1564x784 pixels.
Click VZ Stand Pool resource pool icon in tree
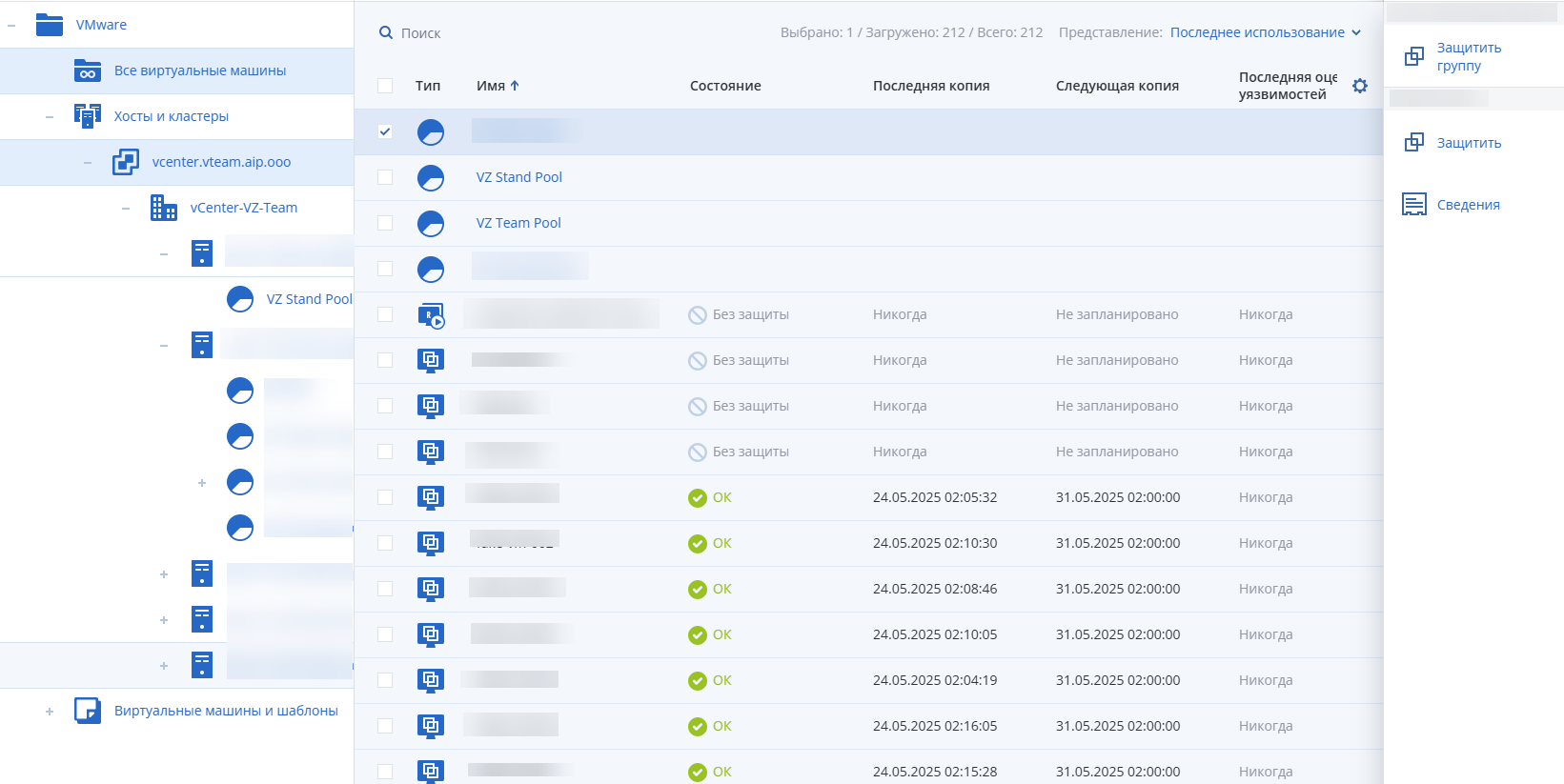pos(240,299)
